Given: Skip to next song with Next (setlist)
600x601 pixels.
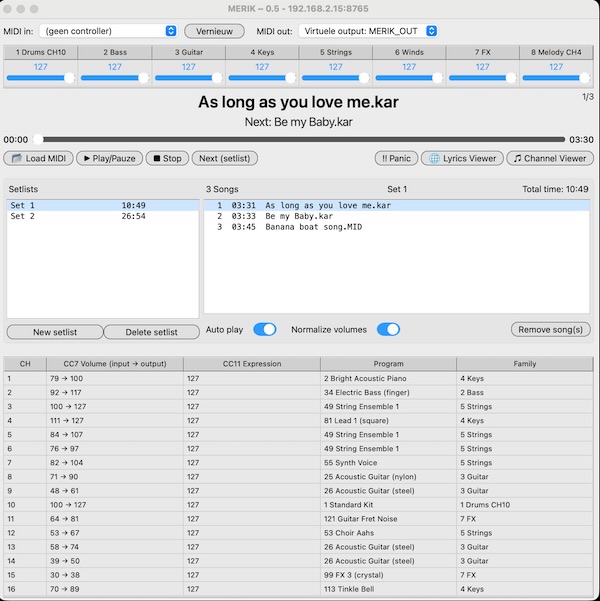Looking at the screenshot, I should tap(226, 158).
